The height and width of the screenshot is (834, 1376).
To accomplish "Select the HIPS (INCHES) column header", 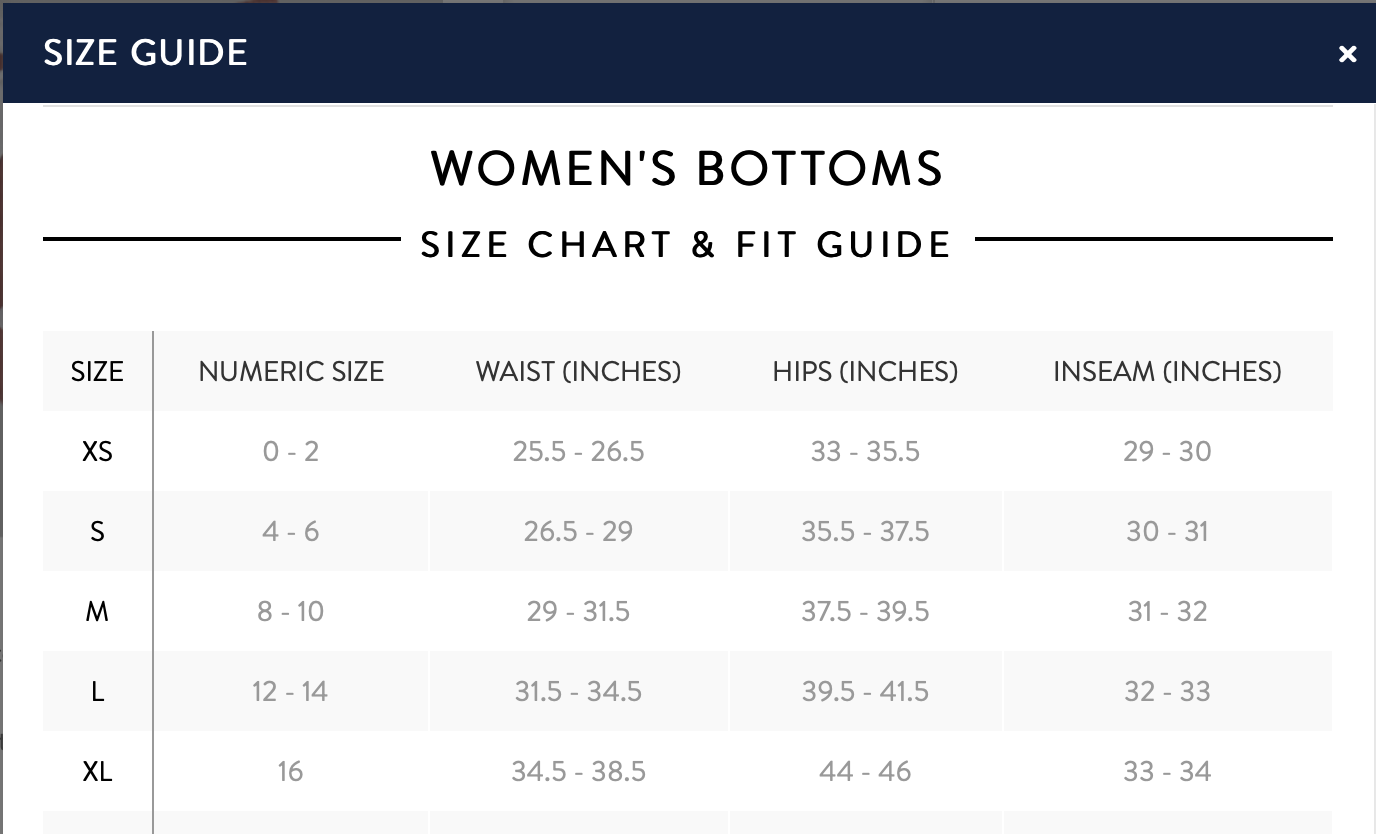I will coord(865,372).
